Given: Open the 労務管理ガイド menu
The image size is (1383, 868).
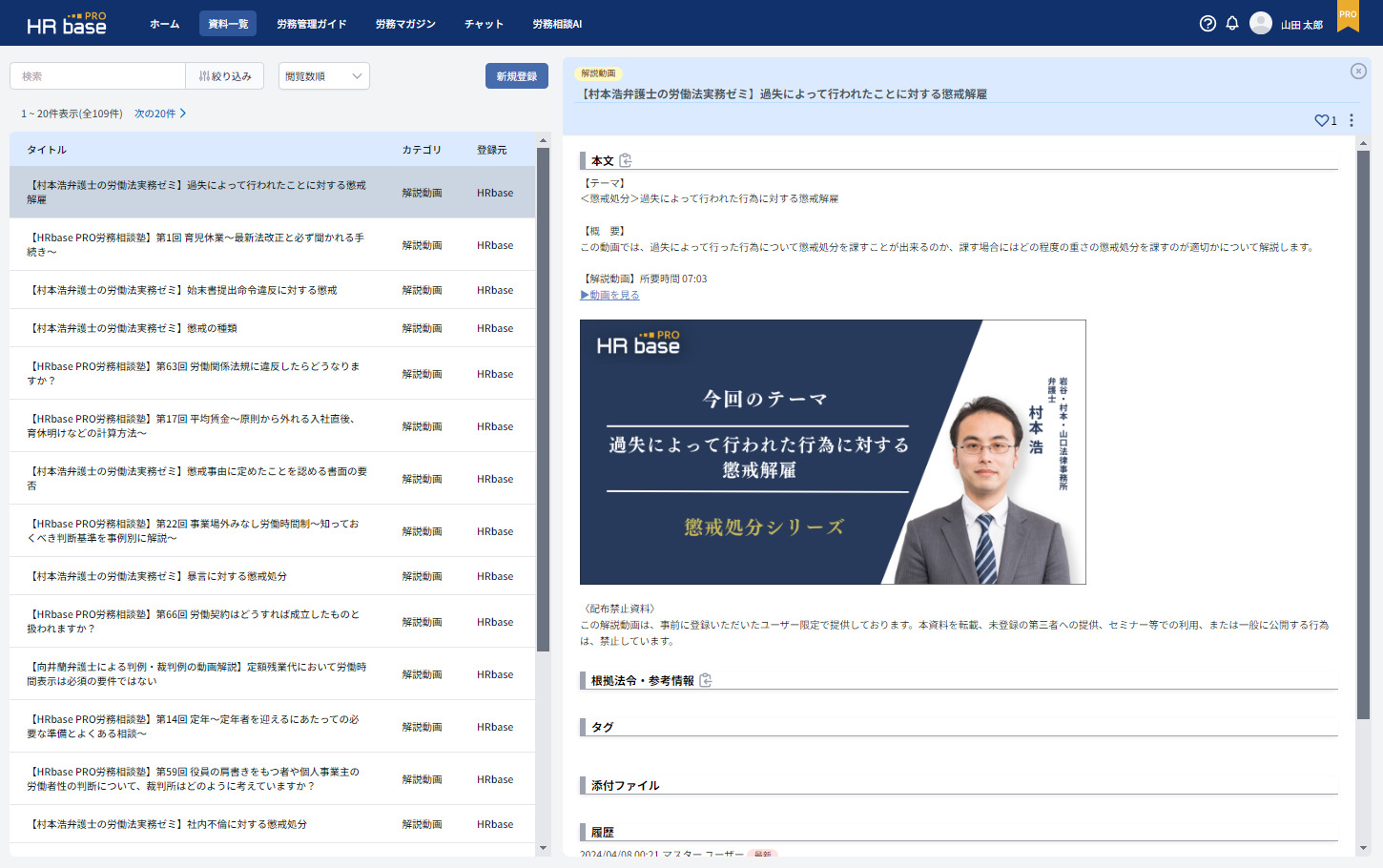Looking at the screenshot, I should (311, 24).
